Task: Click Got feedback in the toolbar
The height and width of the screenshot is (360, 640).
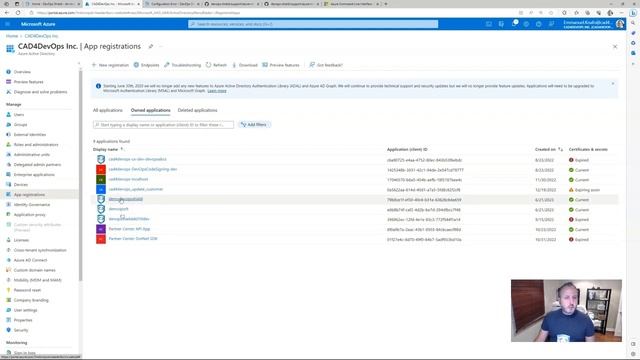Action: [x=326, y=65]
